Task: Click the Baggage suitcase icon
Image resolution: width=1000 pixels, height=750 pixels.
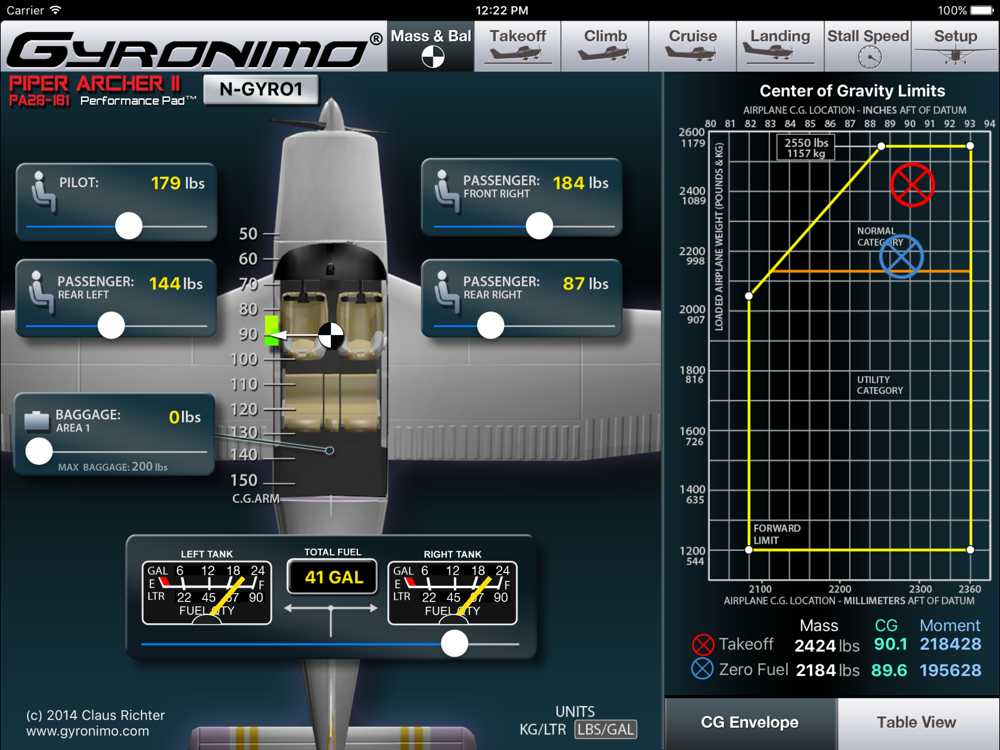Action: (37, 421)
